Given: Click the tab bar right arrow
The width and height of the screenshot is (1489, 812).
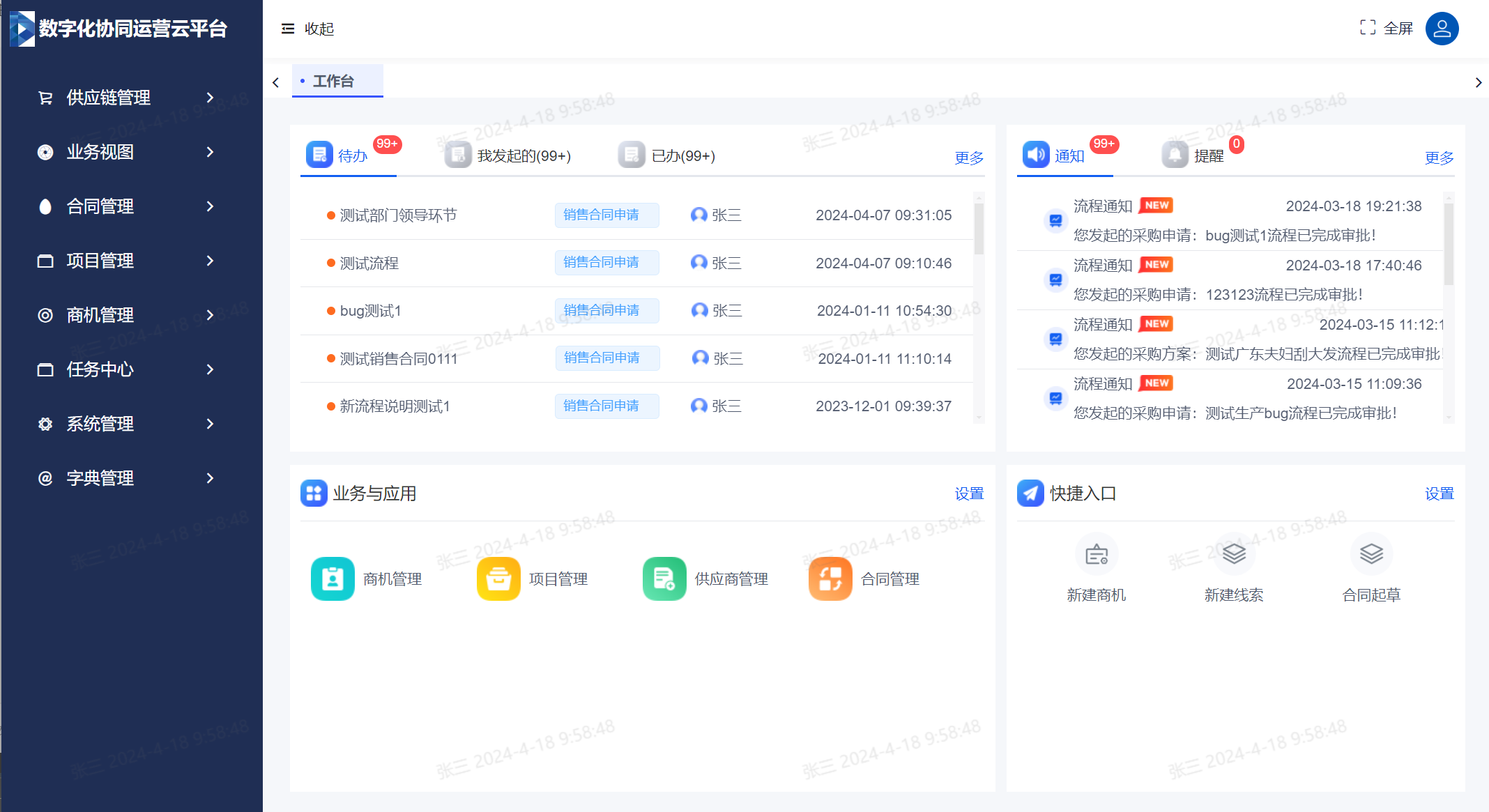Looking at the screenshot, I should click(x=1479, y=82).
